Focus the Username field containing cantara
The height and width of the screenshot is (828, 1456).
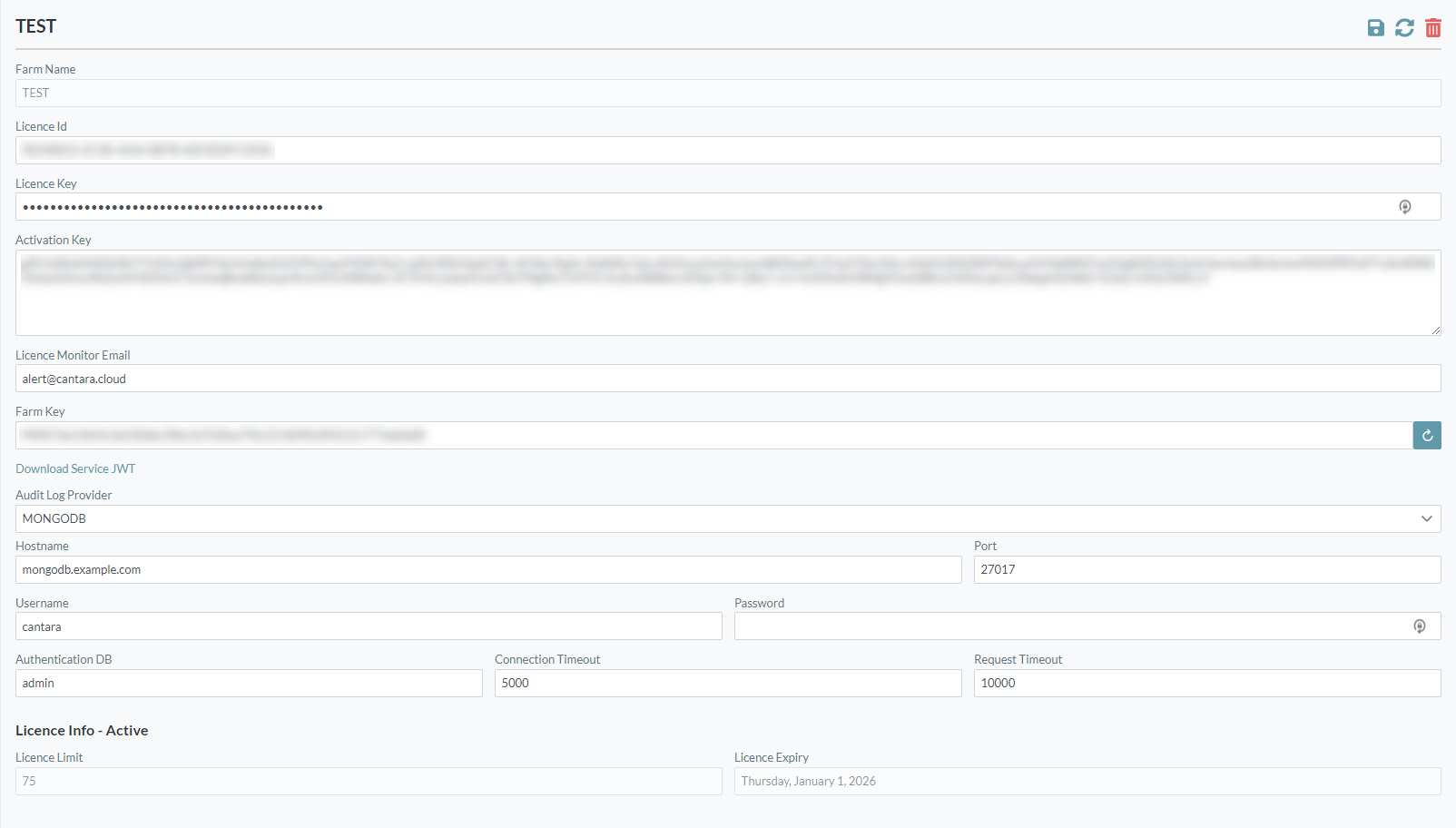click(369, 626)
